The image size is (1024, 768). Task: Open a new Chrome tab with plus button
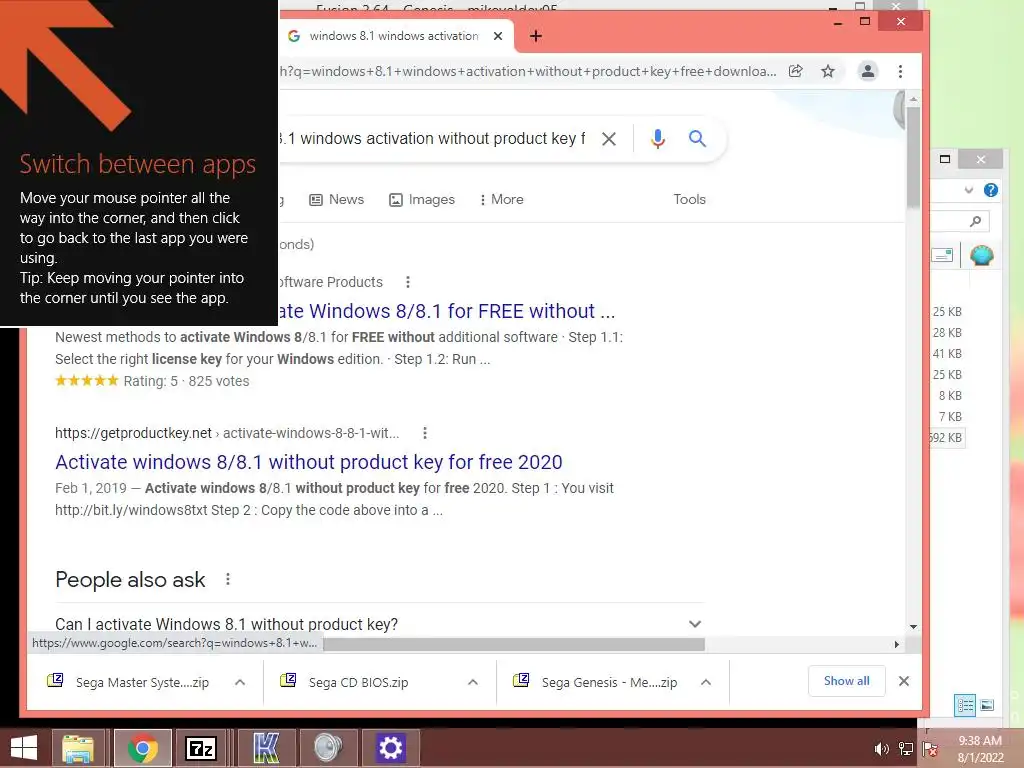[536, 36]
